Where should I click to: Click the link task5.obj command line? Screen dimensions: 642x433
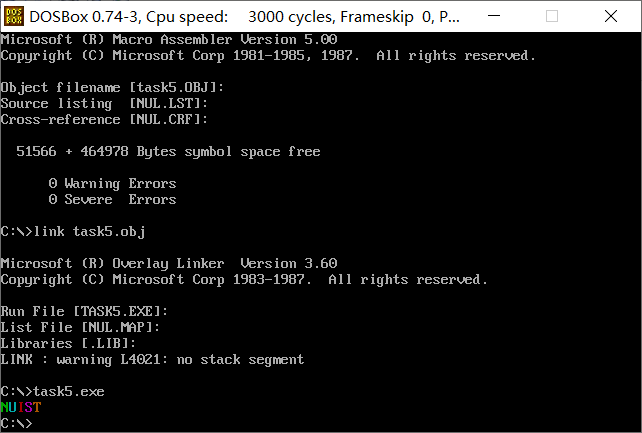(73, 232)
